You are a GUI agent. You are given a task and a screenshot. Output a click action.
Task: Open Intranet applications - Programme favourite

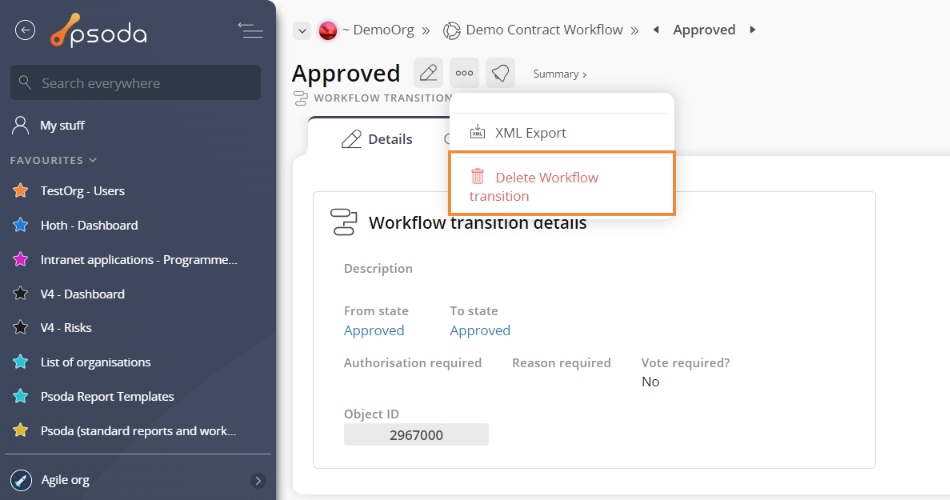click(139, 260)
